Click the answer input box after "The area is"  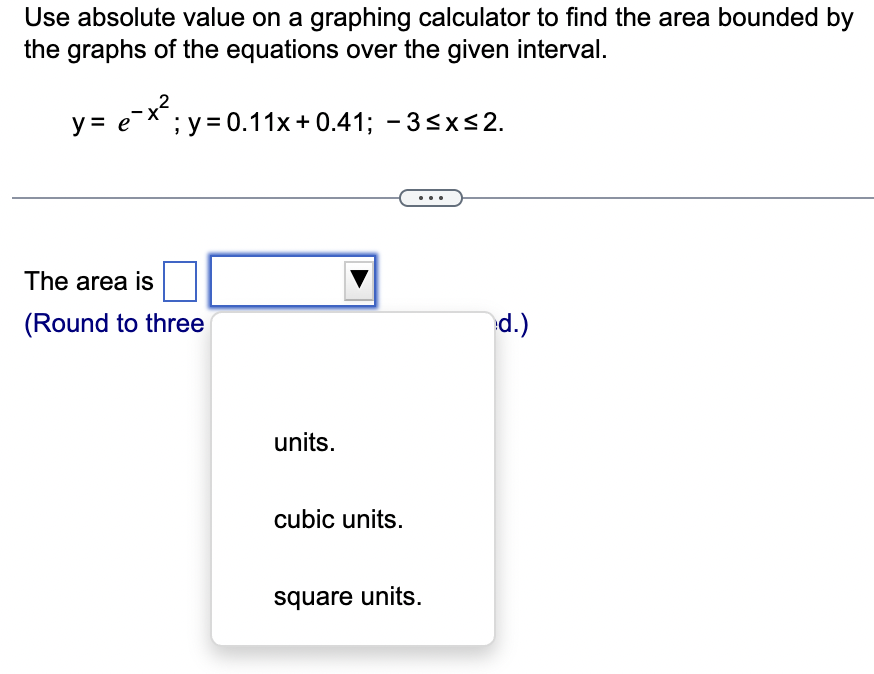tap(179, 281)
